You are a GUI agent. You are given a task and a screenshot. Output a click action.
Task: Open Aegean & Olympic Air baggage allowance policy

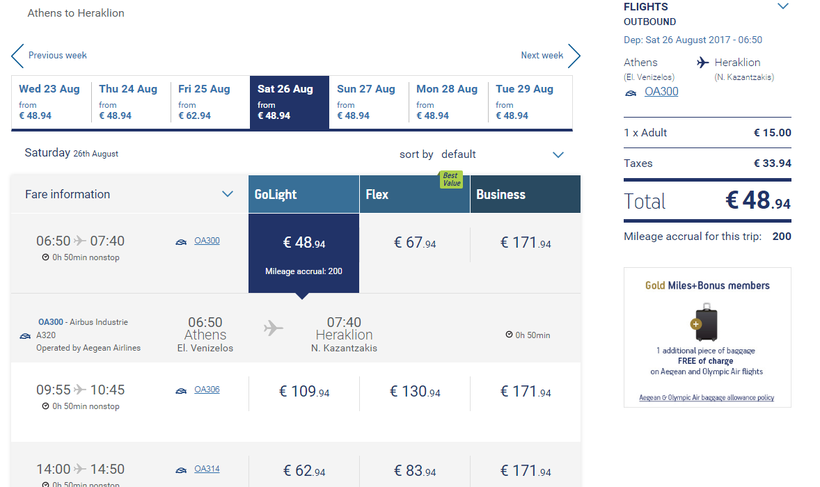click(x=706, y=398)
